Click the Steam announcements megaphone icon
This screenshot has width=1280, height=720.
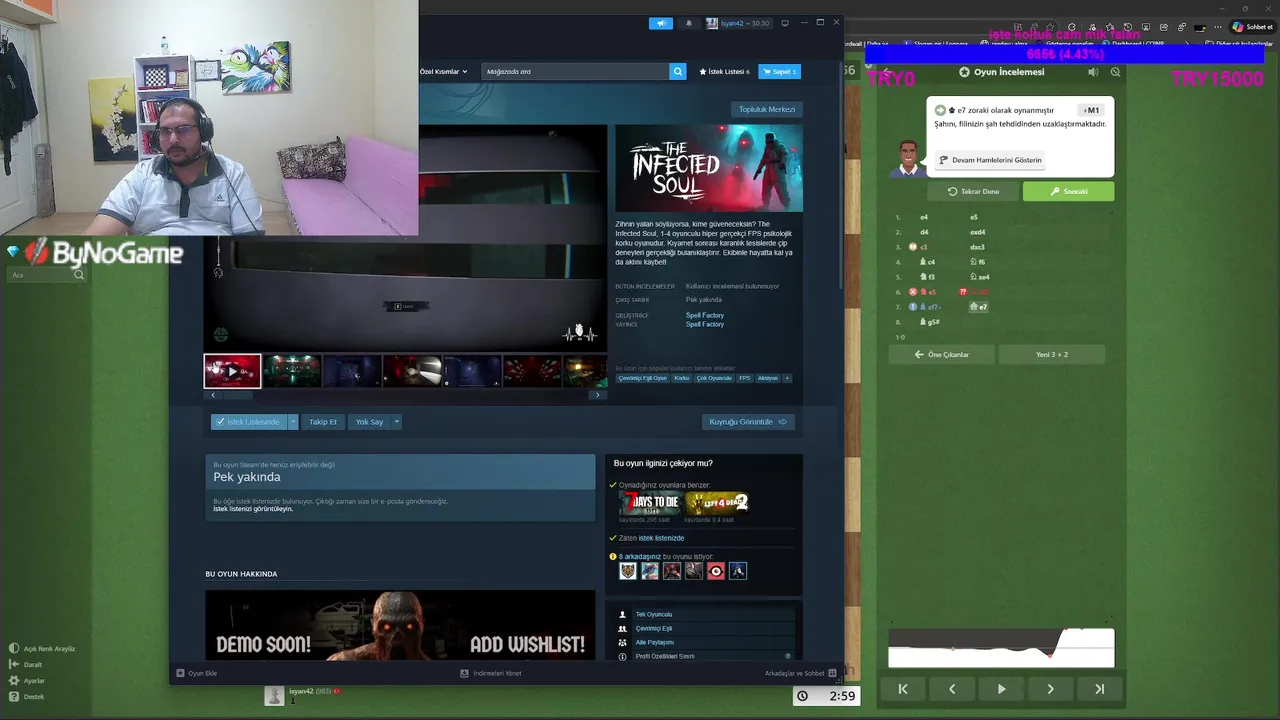pyautogui.click(x=660, y=23)
